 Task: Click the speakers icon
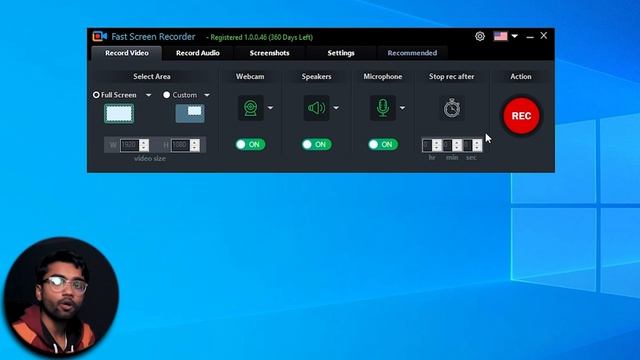coord(316,108)
